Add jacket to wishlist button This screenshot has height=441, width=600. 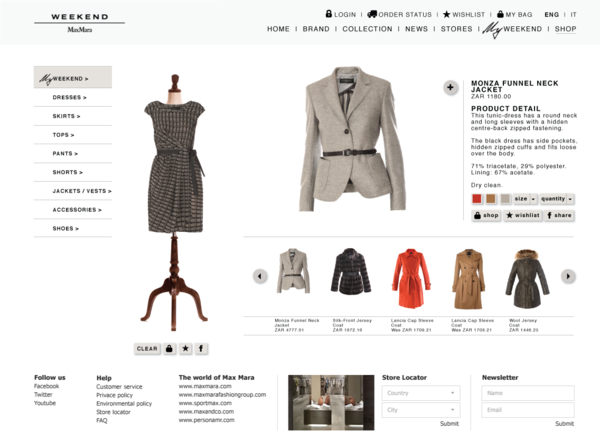tap(523, 215)
